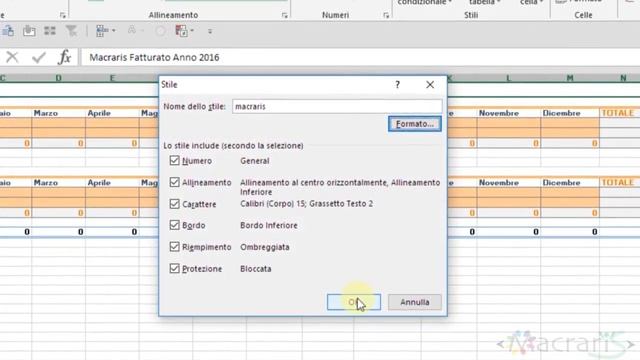
Task: Open Customize Quick Access Toolbar arrow
Action: (210, 31)
